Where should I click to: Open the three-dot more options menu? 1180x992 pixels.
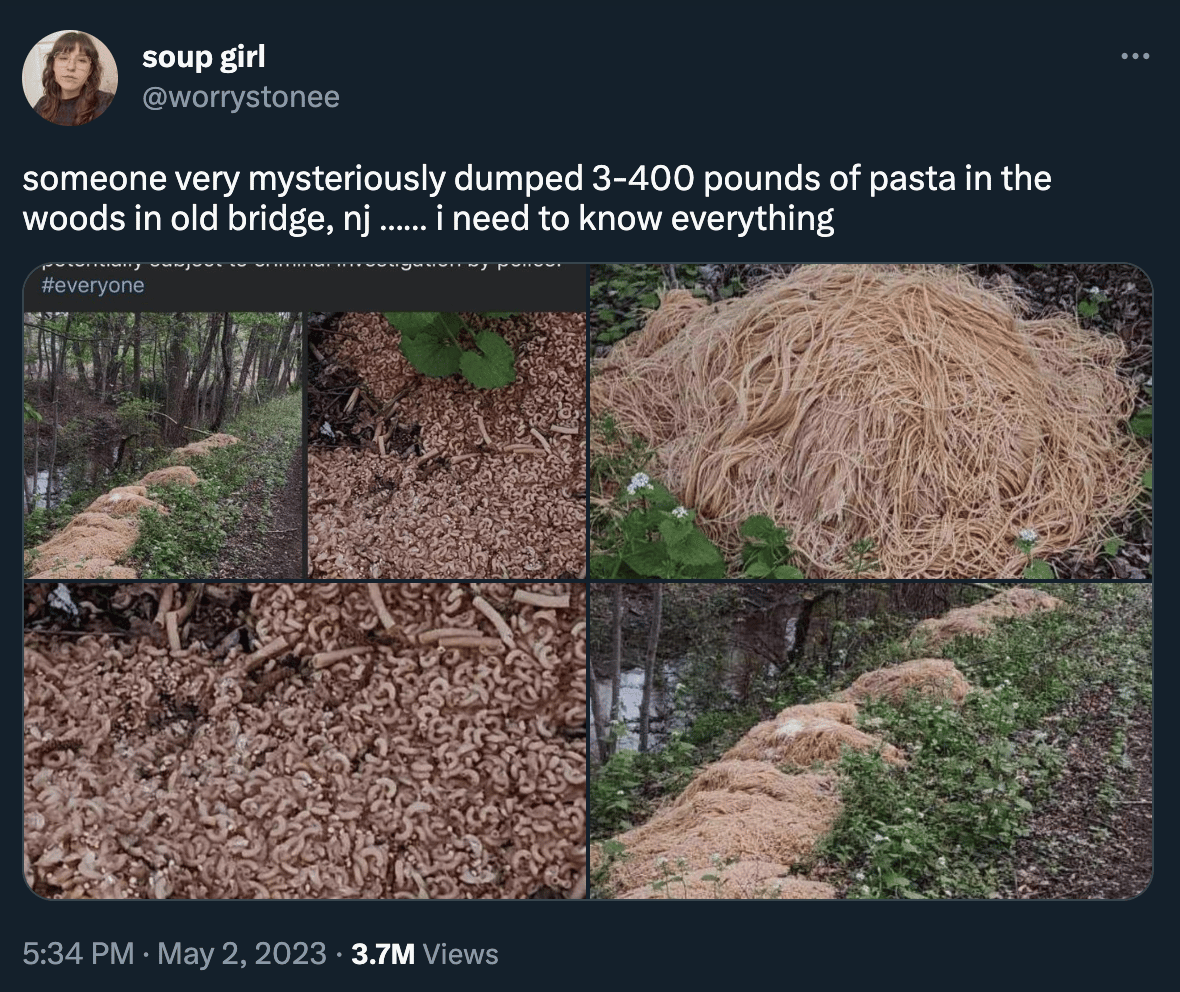point(1134,56)
